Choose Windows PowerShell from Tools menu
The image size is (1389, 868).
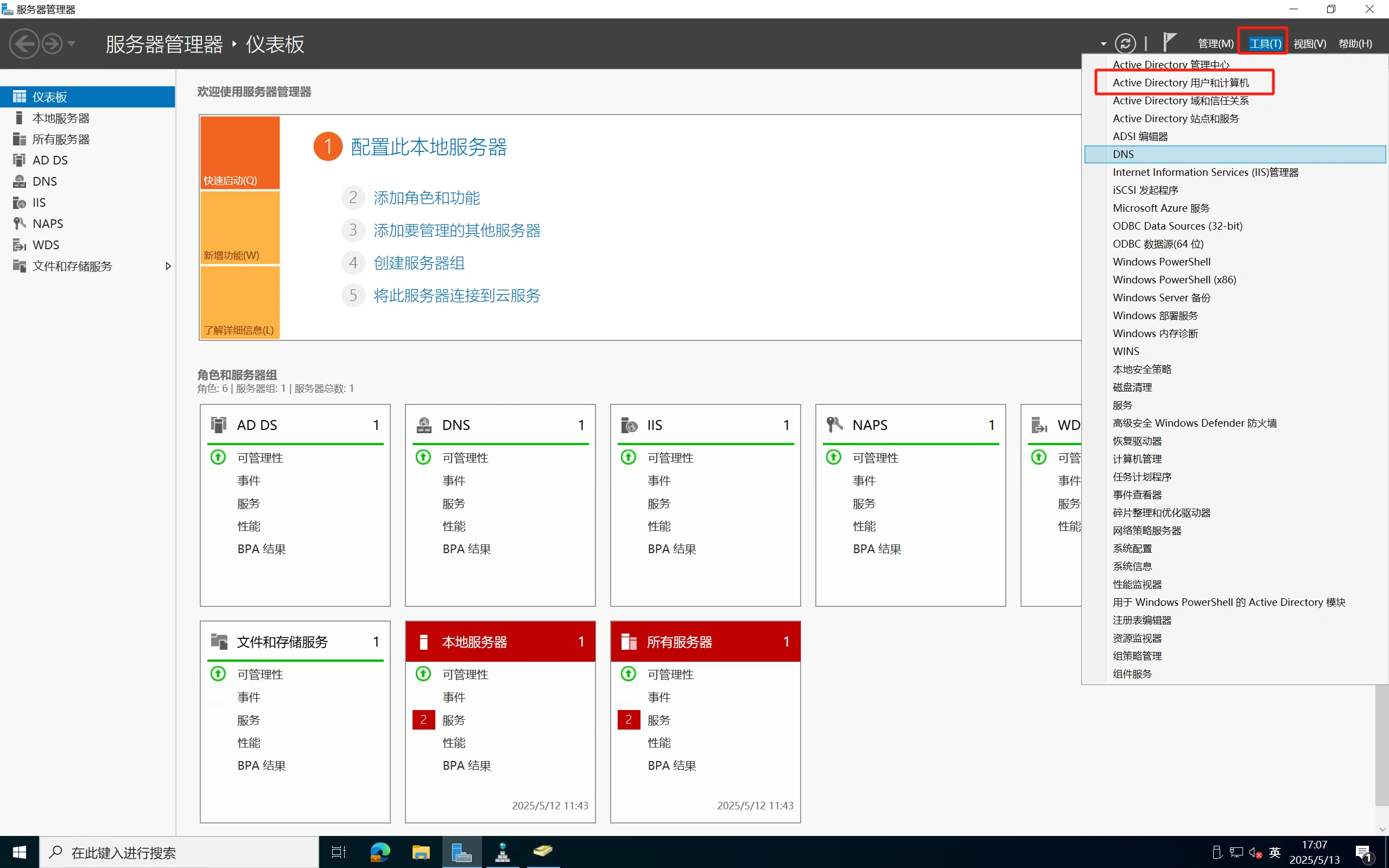coord(1235,262)
